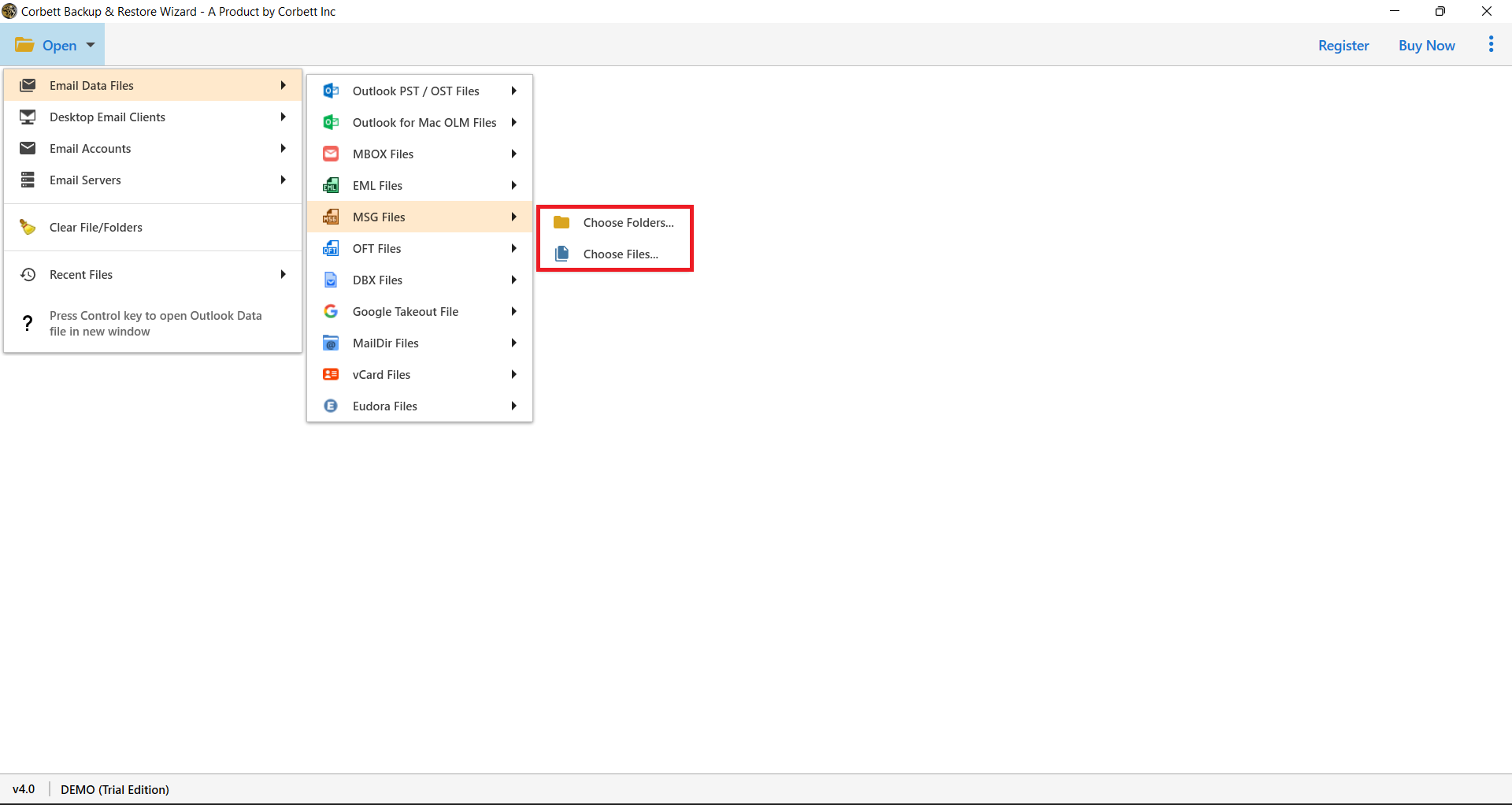Select OFT Files menu item
The width and height of the screenshot is (1512, 805).
420,248
